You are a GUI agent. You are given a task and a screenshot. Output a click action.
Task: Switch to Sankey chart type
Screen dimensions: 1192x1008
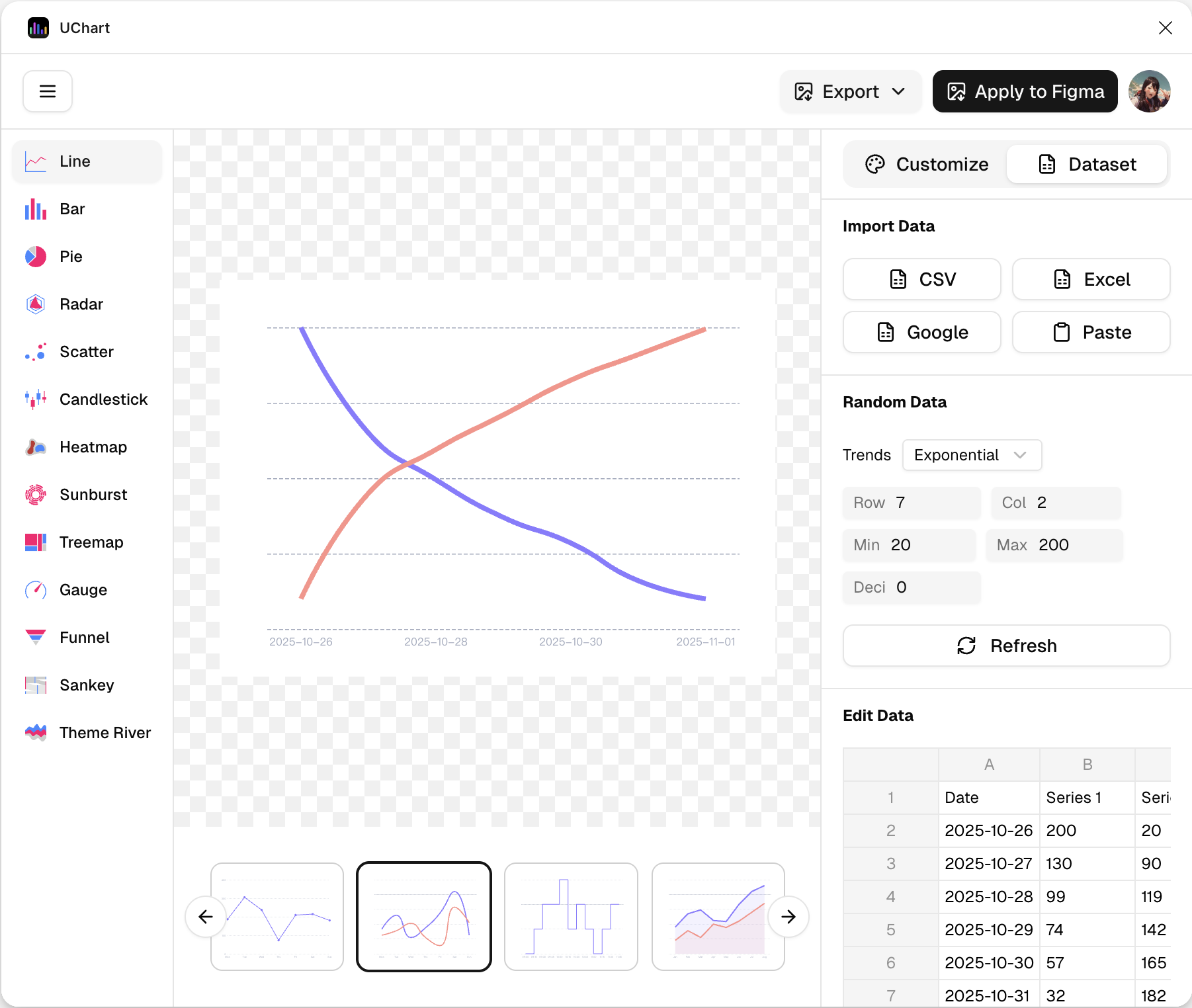86,685
